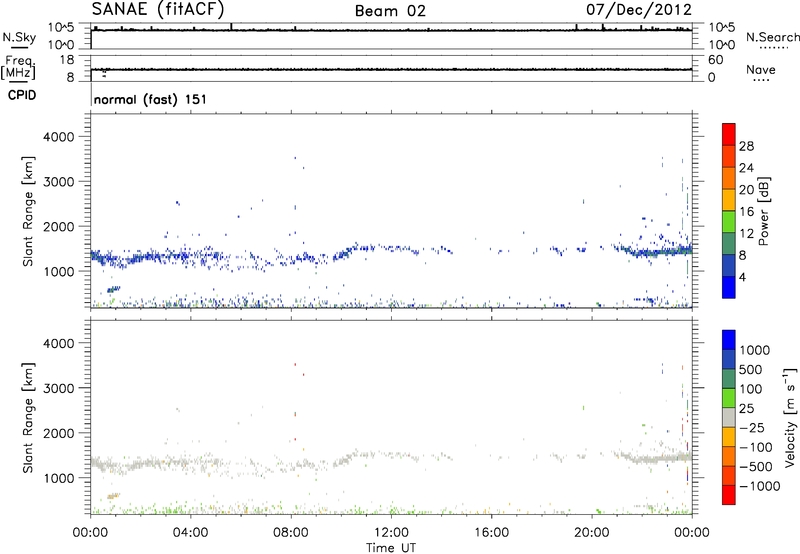800x554 pixels.
Task: Click the blue top segment of Velocity colorbar
Action: click(729, 340)
